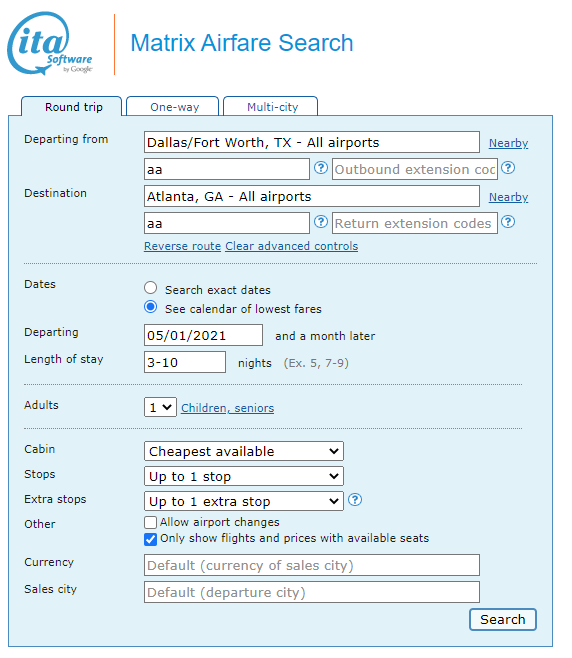Open the Stops dropdown
This screenshot has height=658, width=572.
[244, 476]
